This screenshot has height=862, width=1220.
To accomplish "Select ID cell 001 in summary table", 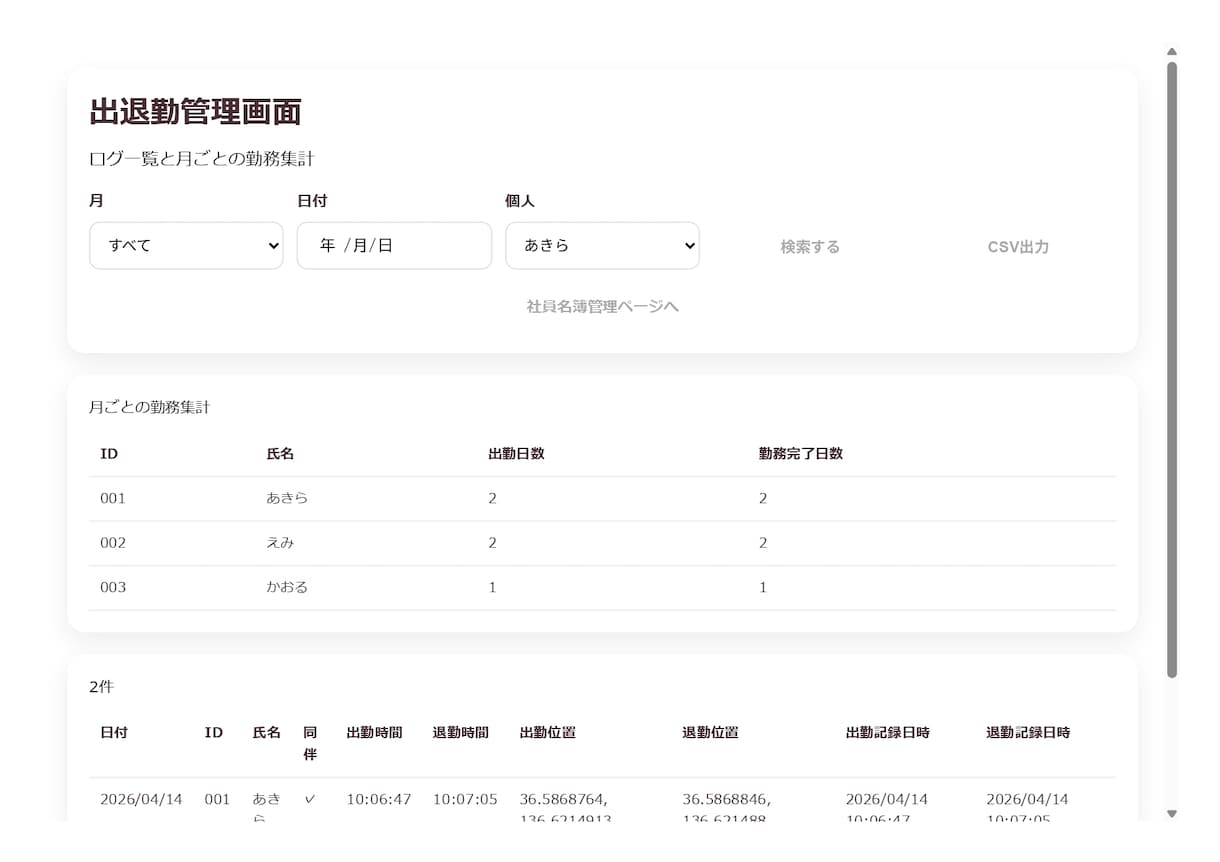I will (113, 498).
